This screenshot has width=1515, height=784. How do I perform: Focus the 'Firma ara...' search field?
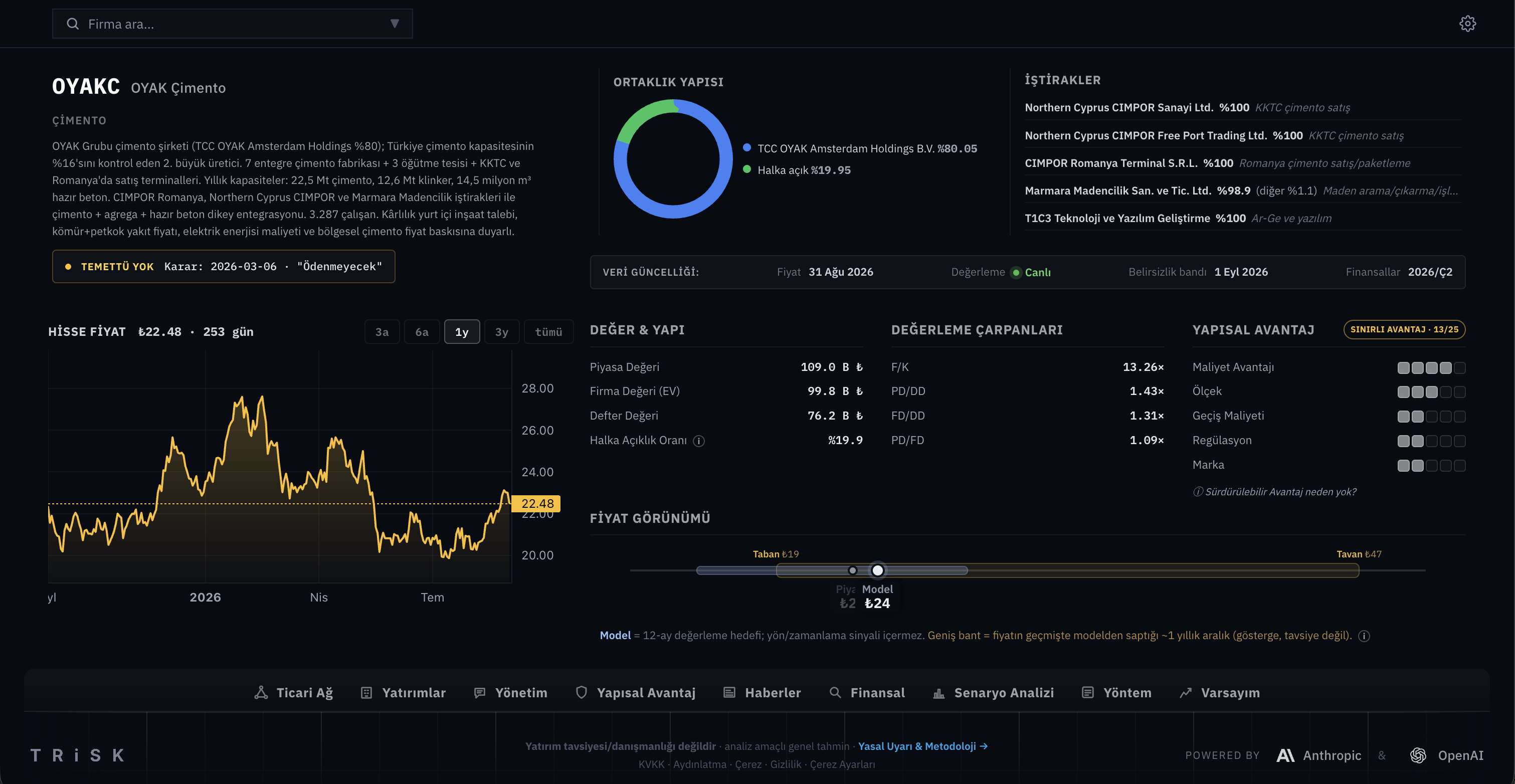click(232, 24)
